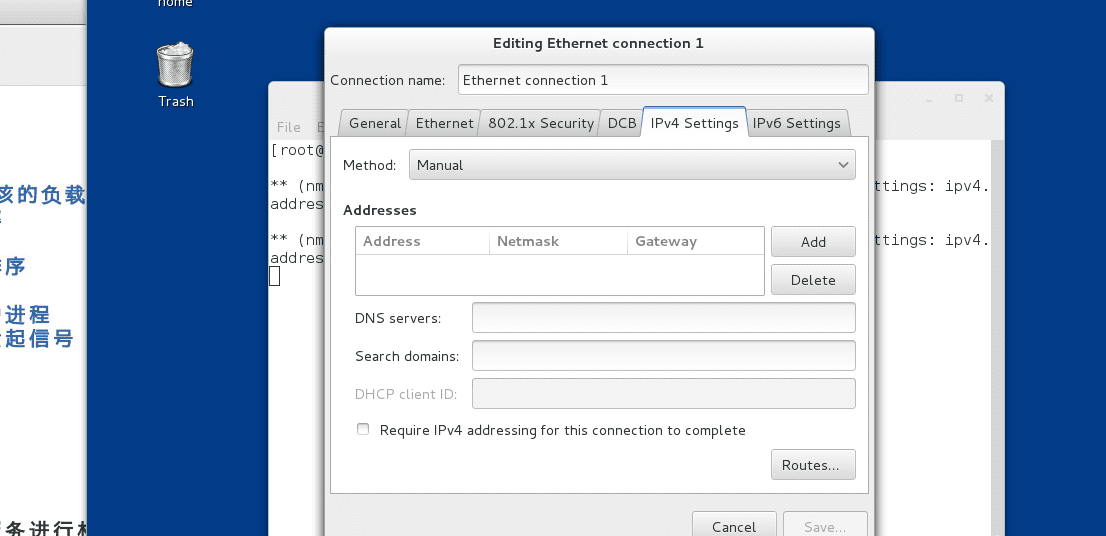The image size is (1106, 536).
Task: Go to the DCB tab
Action: 622,123
